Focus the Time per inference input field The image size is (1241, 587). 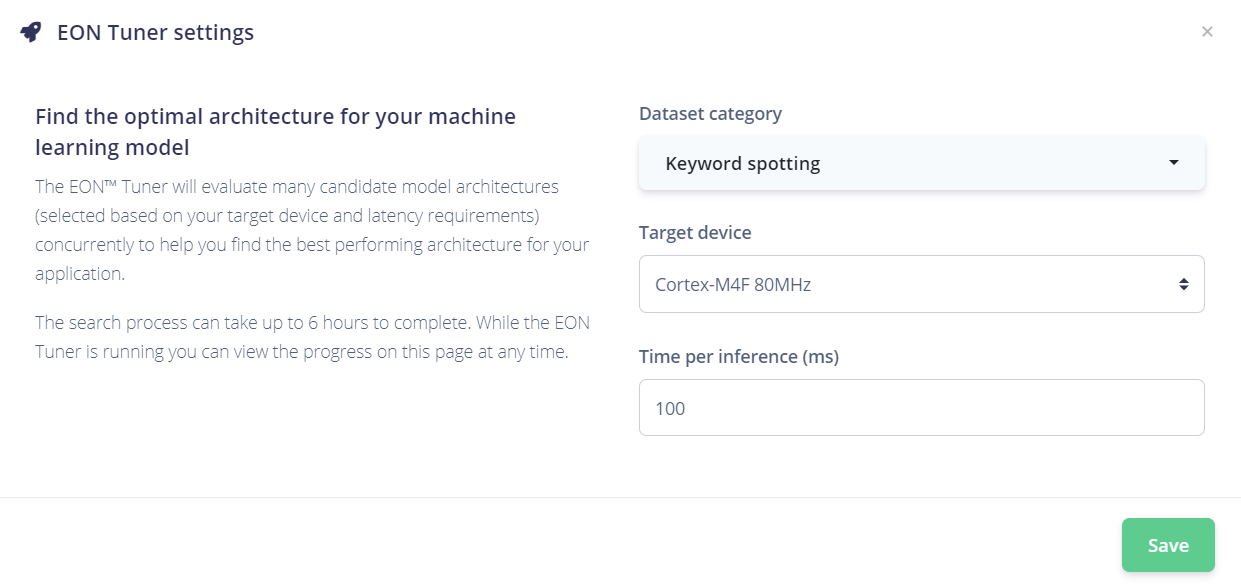point(920,408)
